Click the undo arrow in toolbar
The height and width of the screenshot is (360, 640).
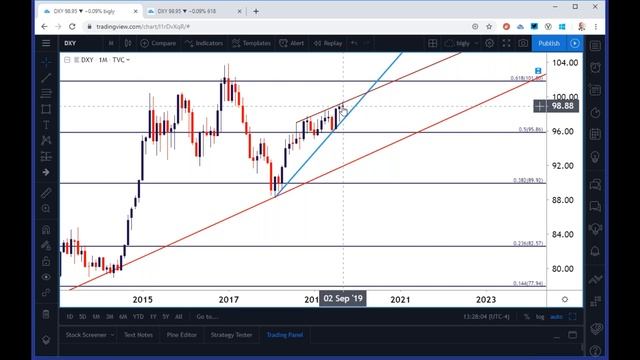coord(354,43)
